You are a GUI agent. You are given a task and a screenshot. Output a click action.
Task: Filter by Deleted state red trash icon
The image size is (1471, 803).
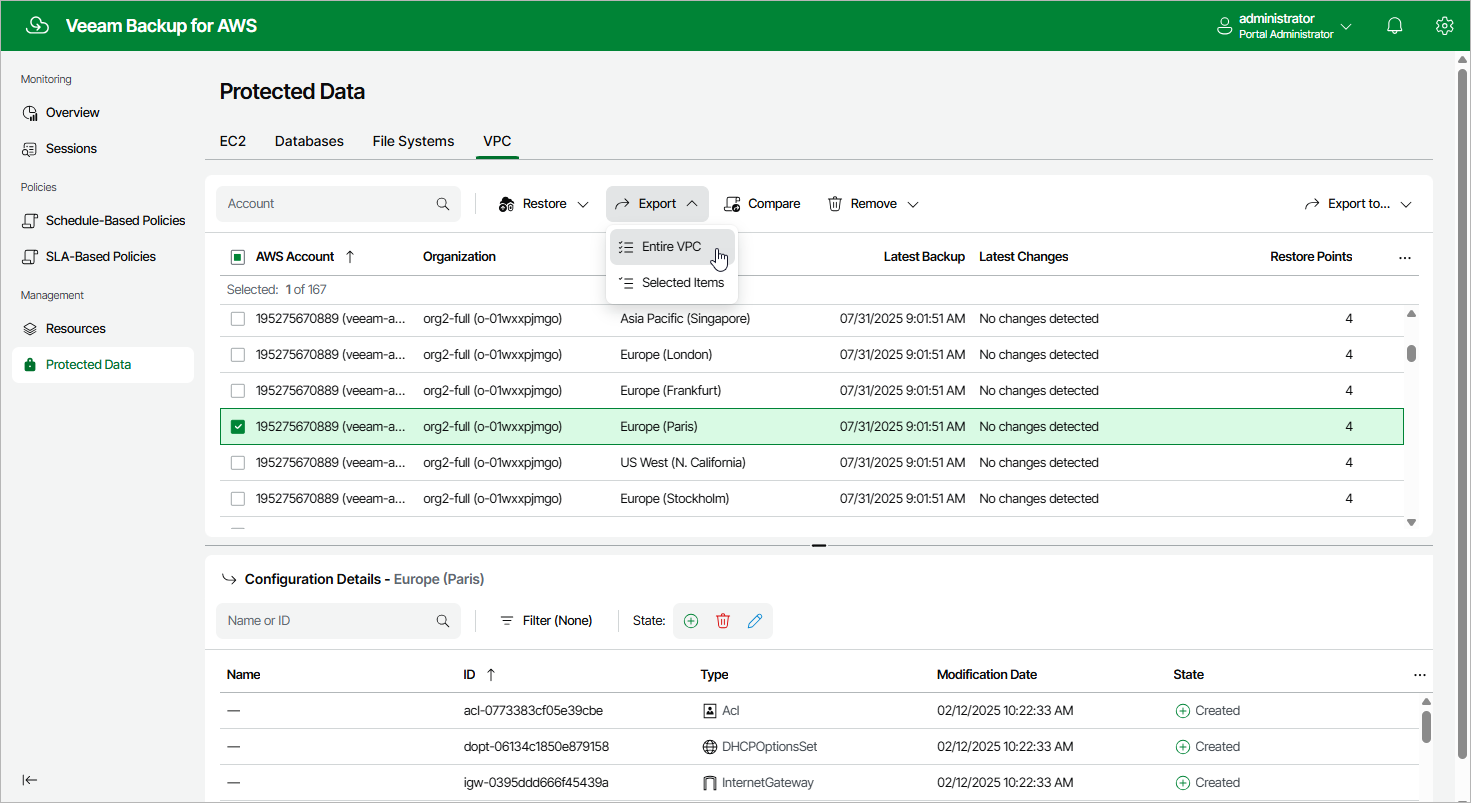(723, 621)
